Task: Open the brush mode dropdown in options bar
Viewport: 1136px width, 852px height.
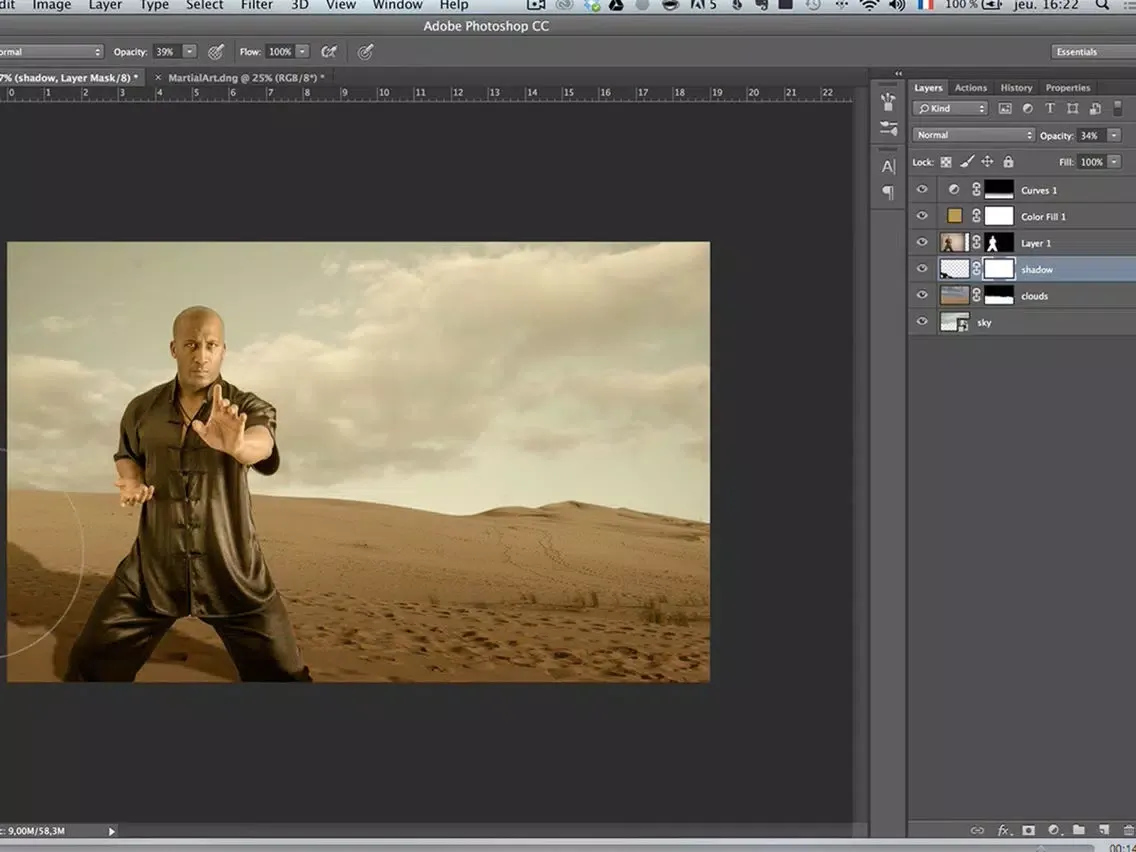Action: pyautogui.click(x=51, y=52)
